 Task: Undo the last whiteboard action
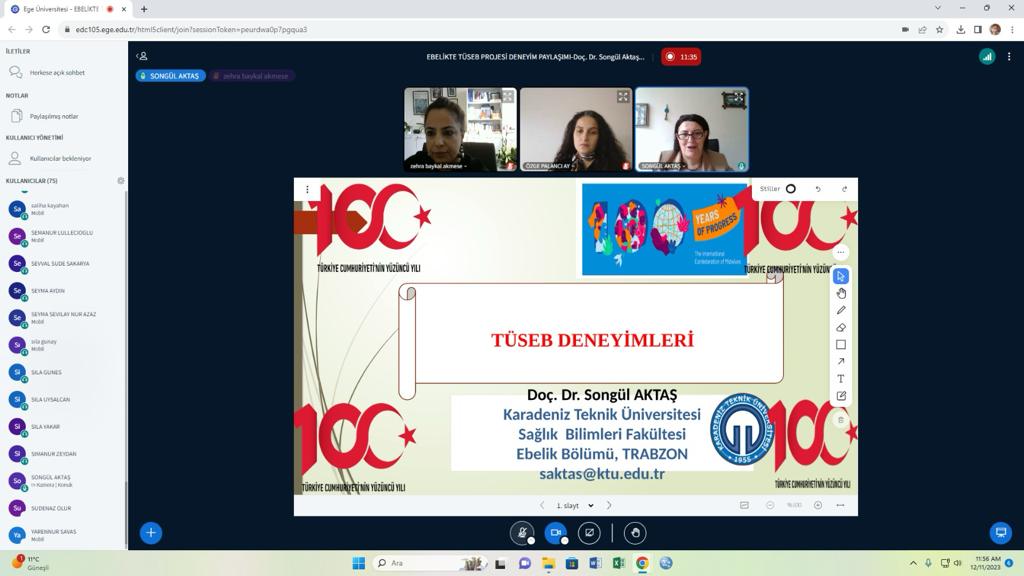coord(818,189)
